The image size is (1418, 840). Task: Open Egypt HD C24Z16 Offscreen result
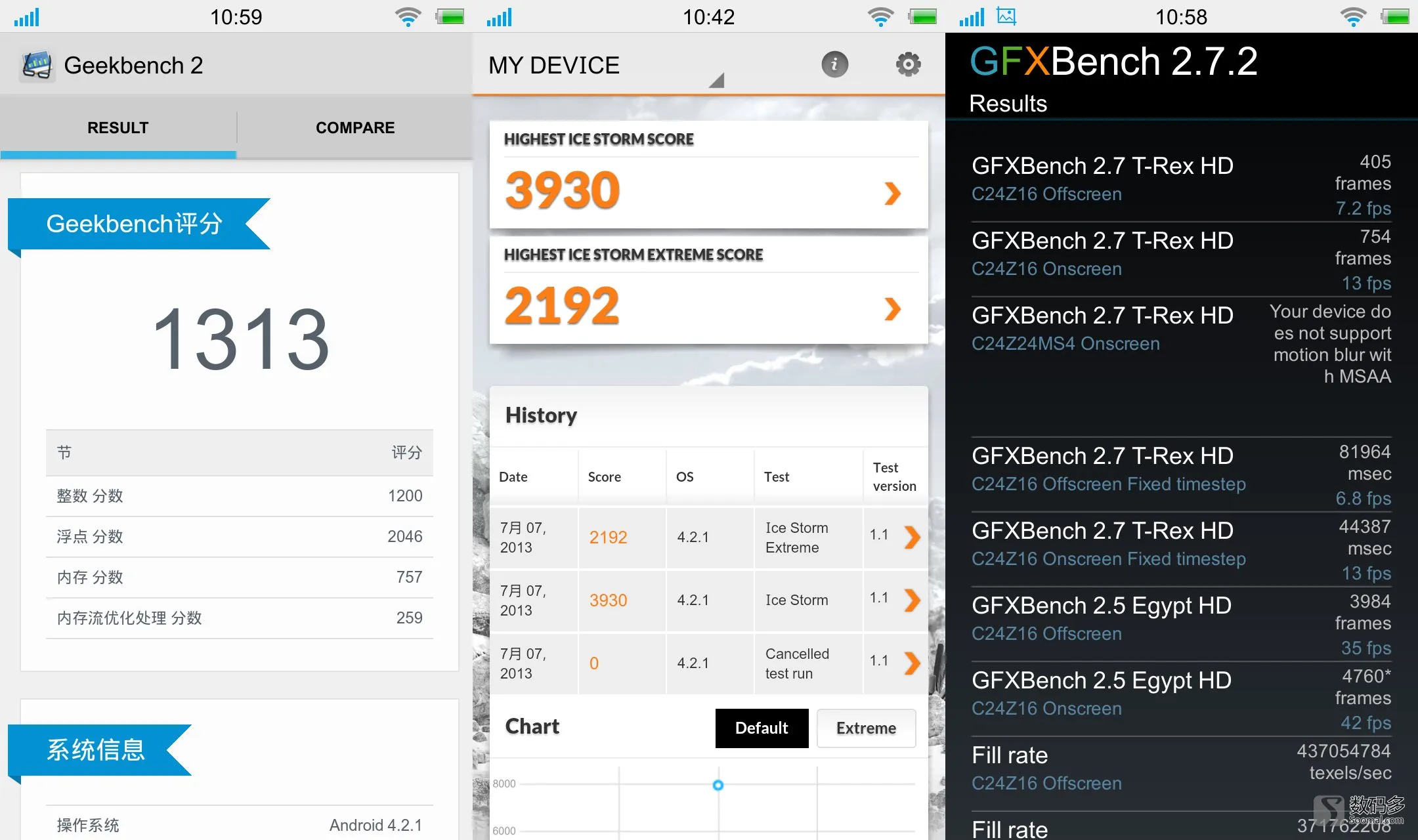[1181, 625]
